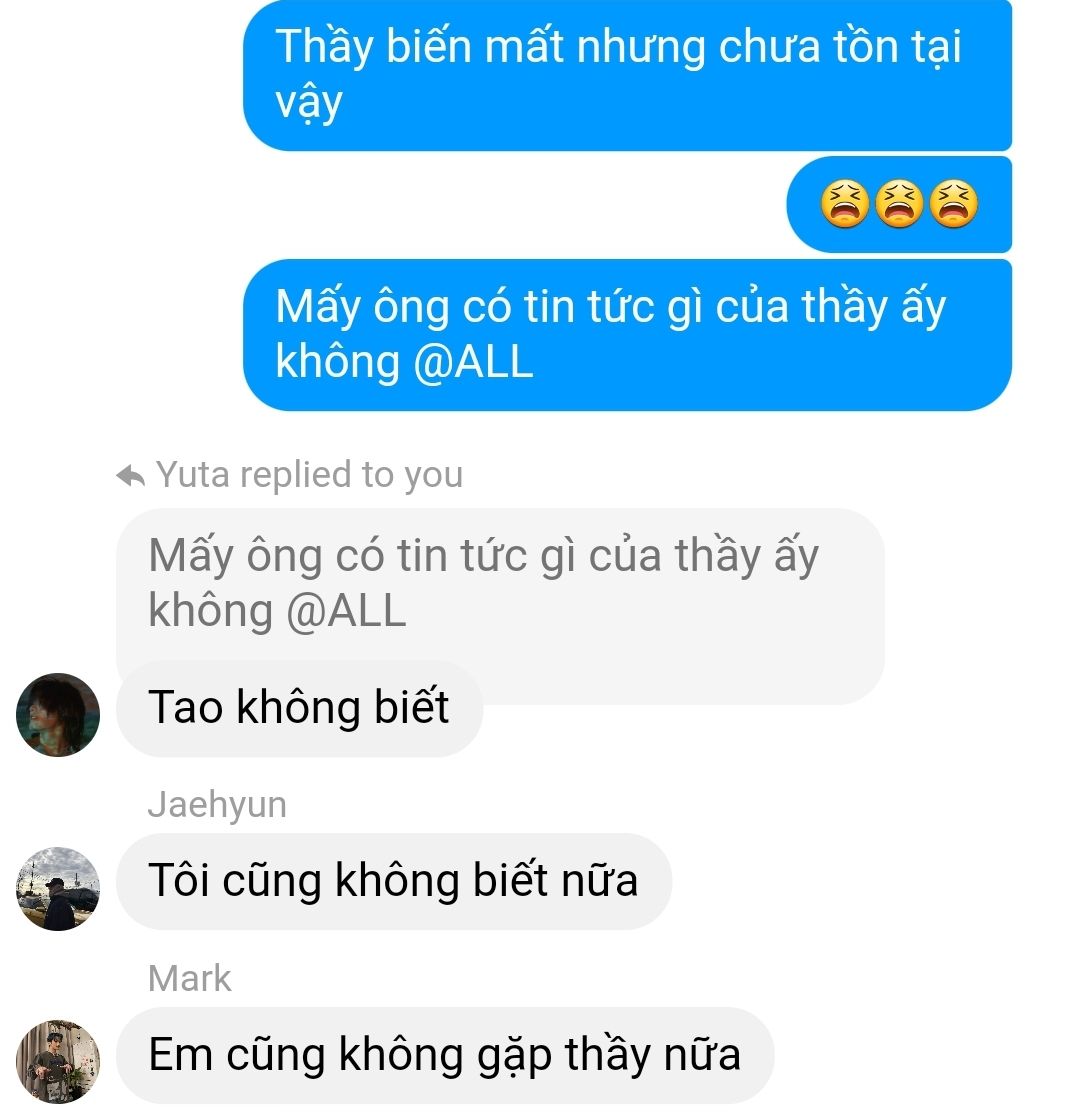Select the blue bubble holding three emojis
Viewport: 1080px width, 1112px height.
click(899, 204)
